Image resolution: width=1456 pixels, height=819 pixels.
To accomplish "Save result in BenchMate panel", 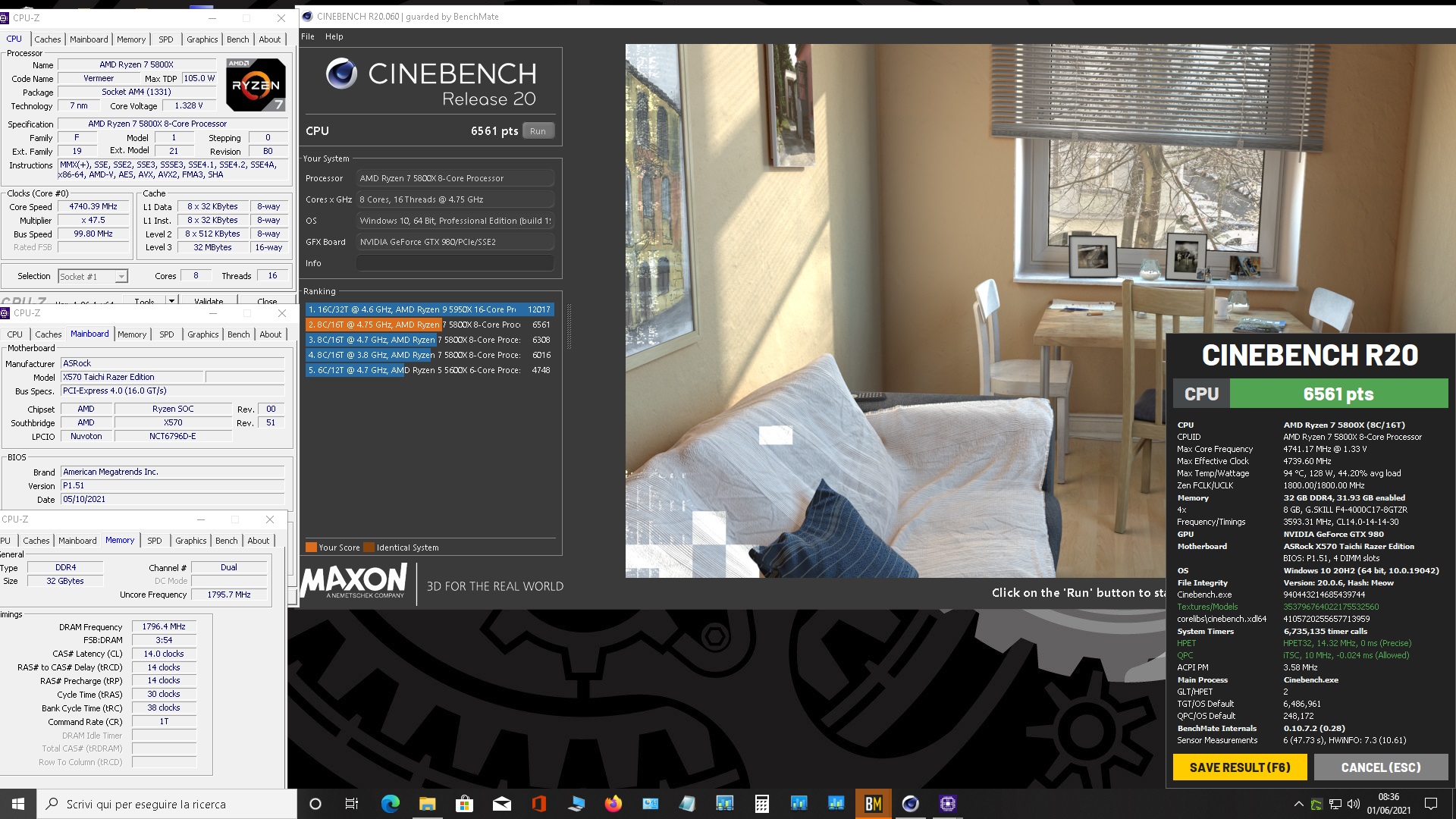I will pos(1240,767).
